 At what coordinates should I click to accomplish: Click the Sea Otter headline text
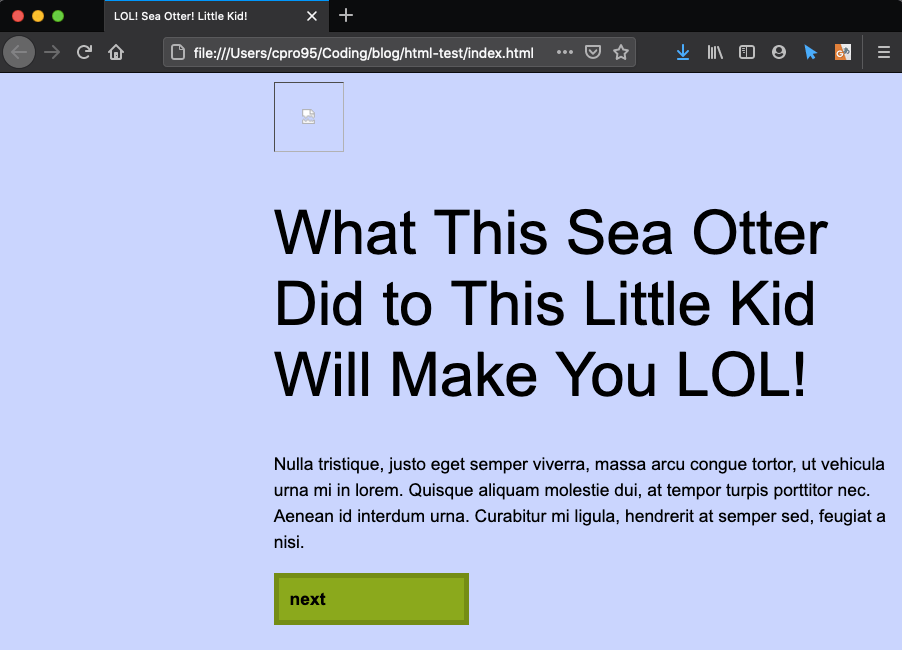551,303
